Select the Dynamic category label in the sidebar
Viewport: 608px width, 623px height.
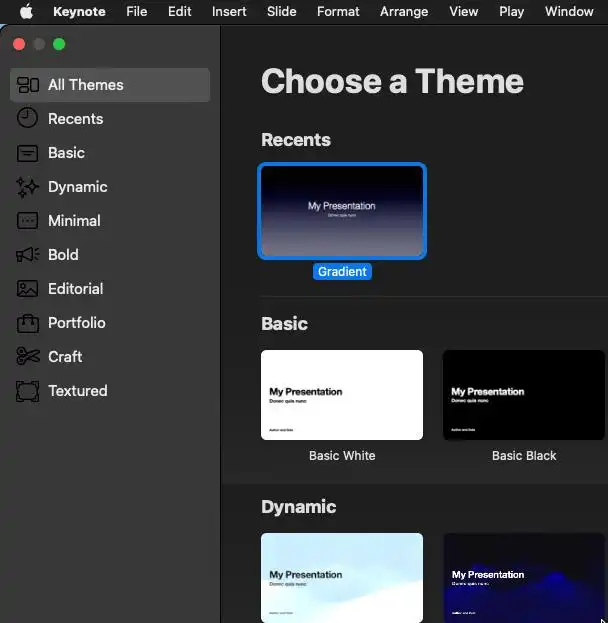point(77,187)
